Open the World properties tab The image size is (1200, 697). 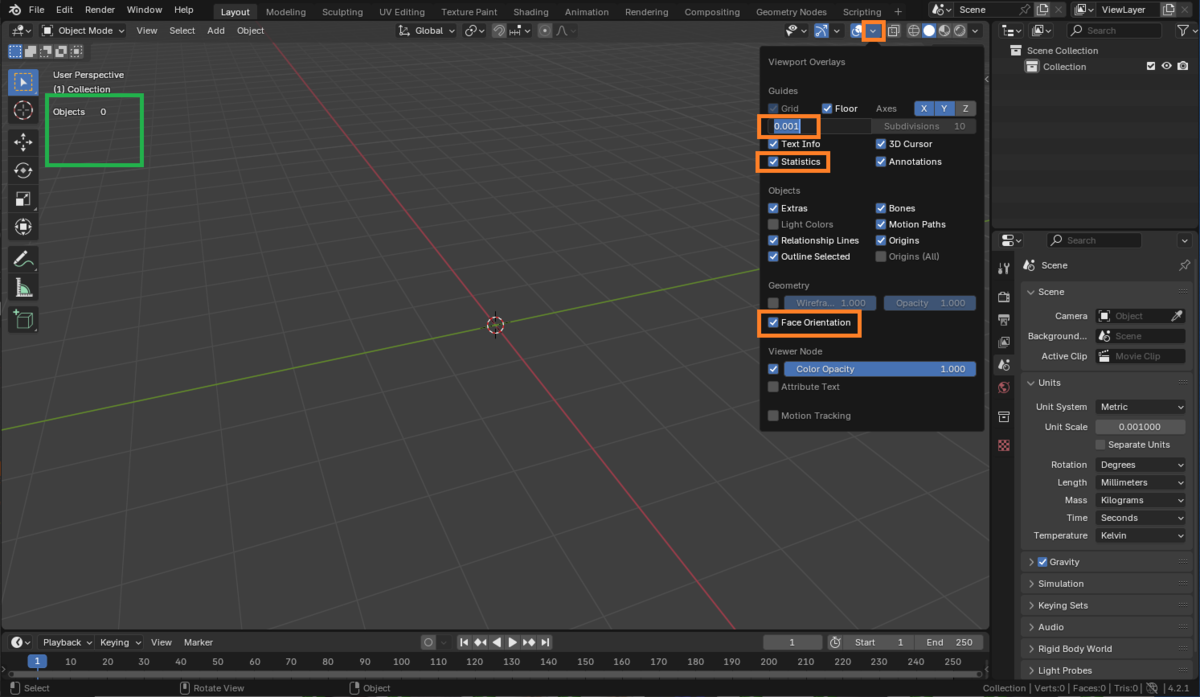pyautogui.click(x=1004, y=389)
